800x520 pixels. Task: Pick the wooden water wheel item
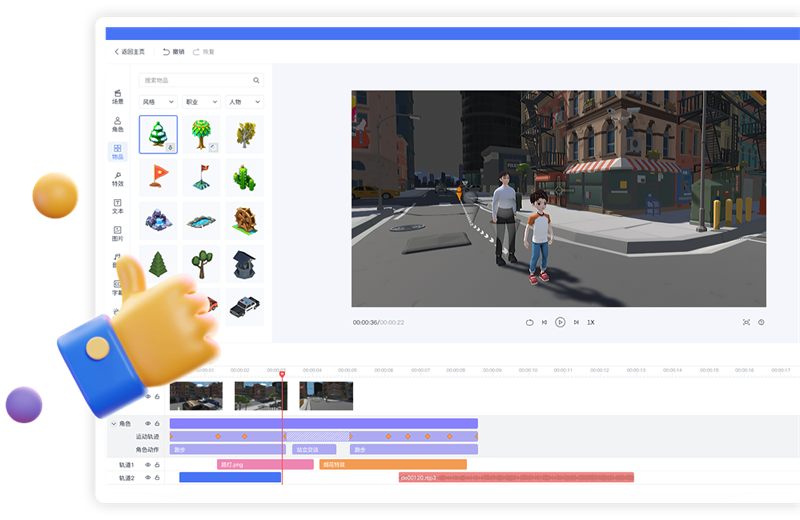tap(245, 220)
